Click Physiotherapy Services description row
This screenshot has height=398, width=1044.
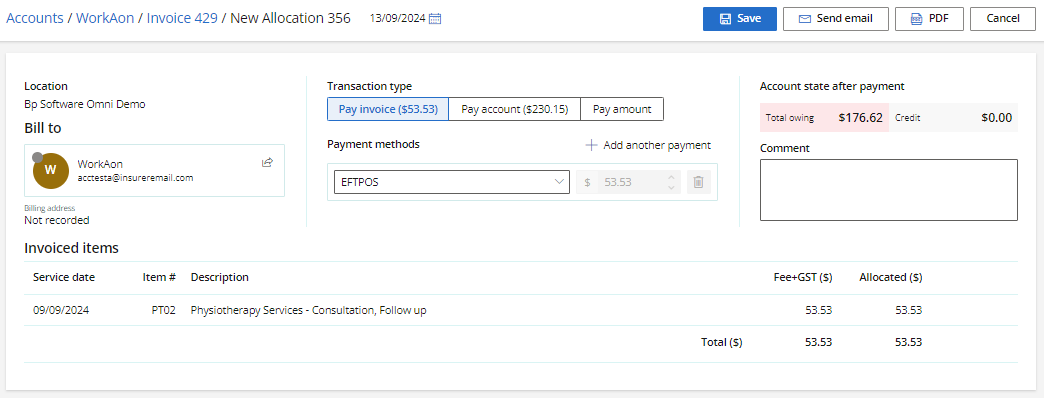308,310
